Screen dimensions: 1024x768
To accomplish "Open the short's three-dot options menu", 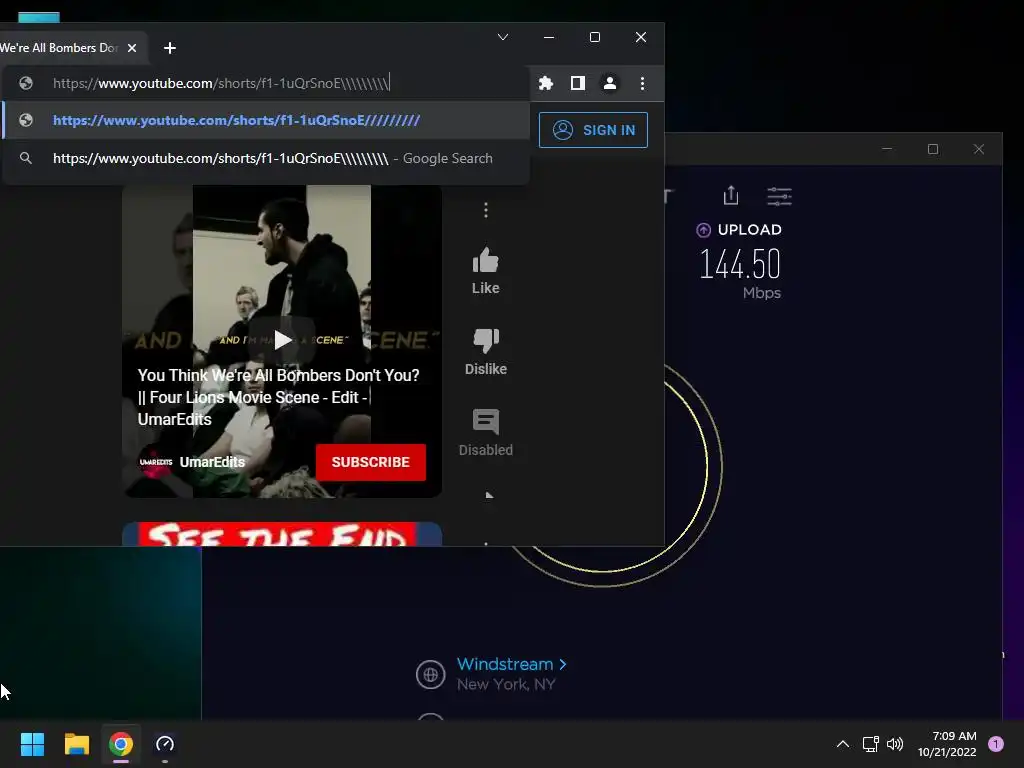I will tap(486, 210).
